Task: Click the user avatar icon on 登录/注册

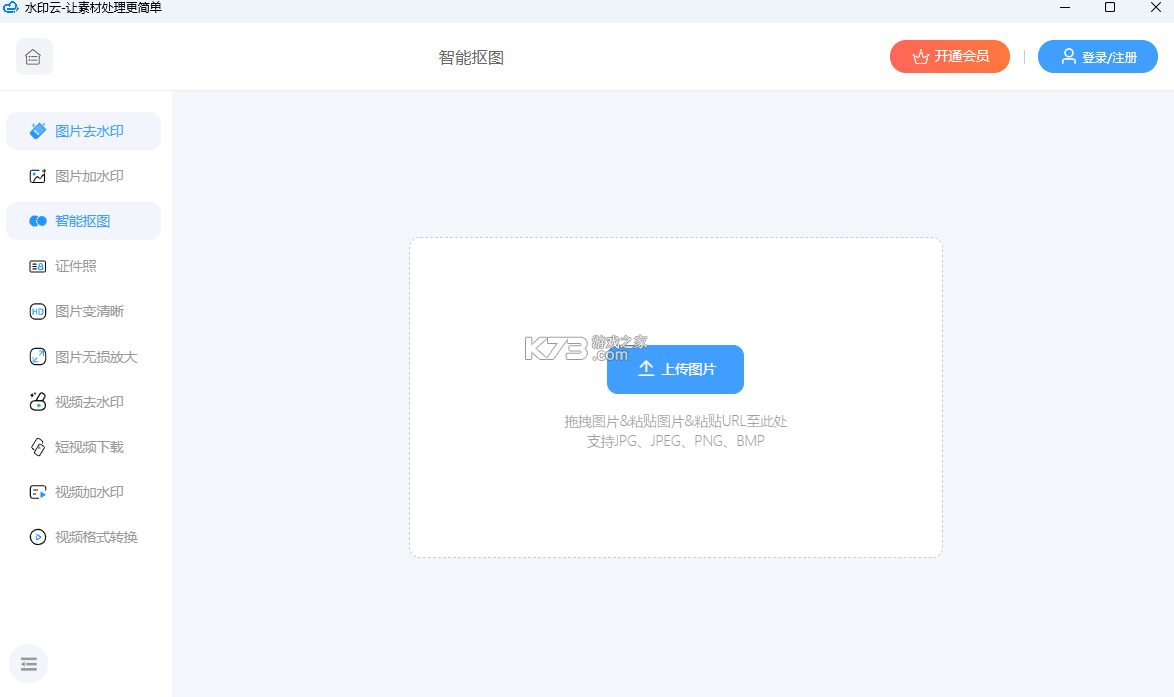Action: pyautogui.click(x=1068, y=56)
